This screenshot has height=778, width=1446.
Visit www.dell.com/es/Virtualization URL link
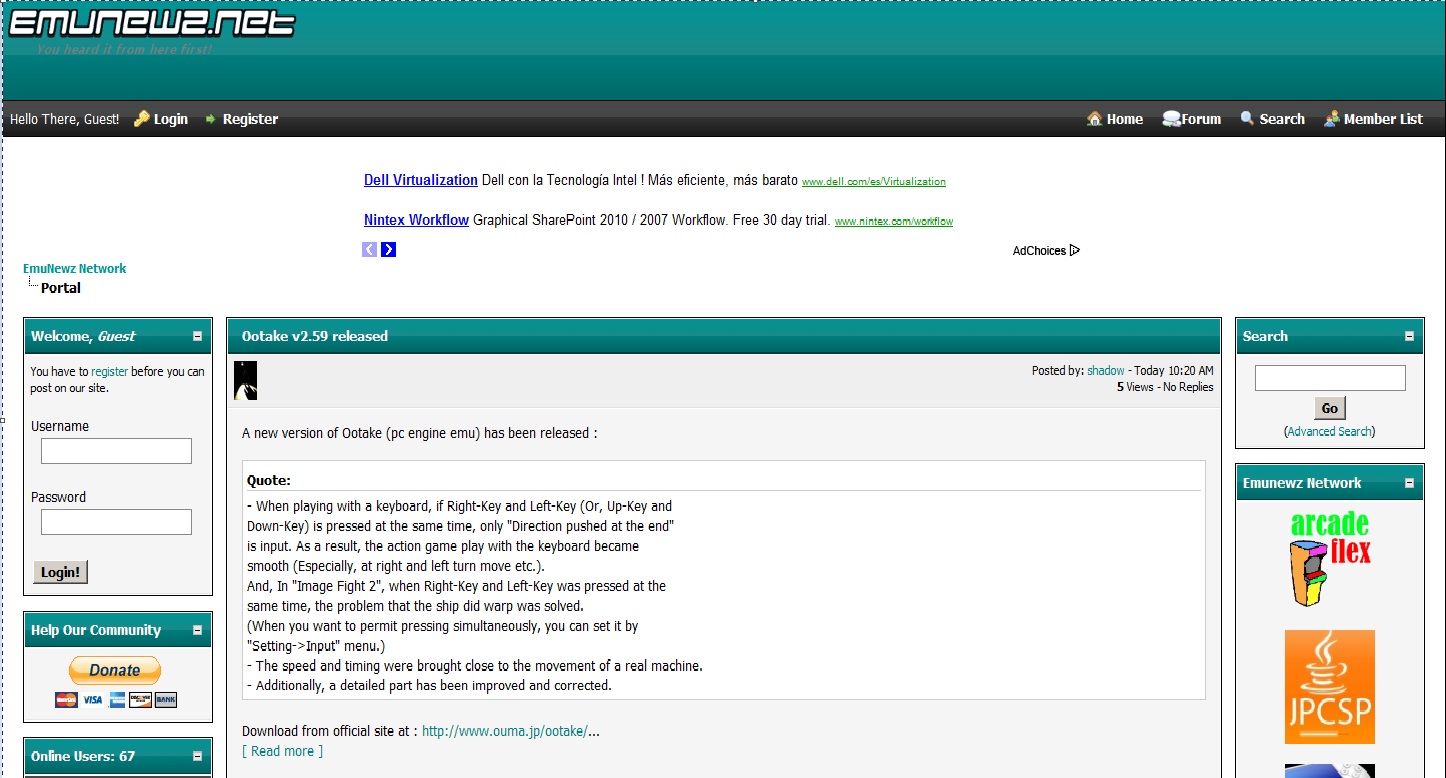click(x=874, y=182)
